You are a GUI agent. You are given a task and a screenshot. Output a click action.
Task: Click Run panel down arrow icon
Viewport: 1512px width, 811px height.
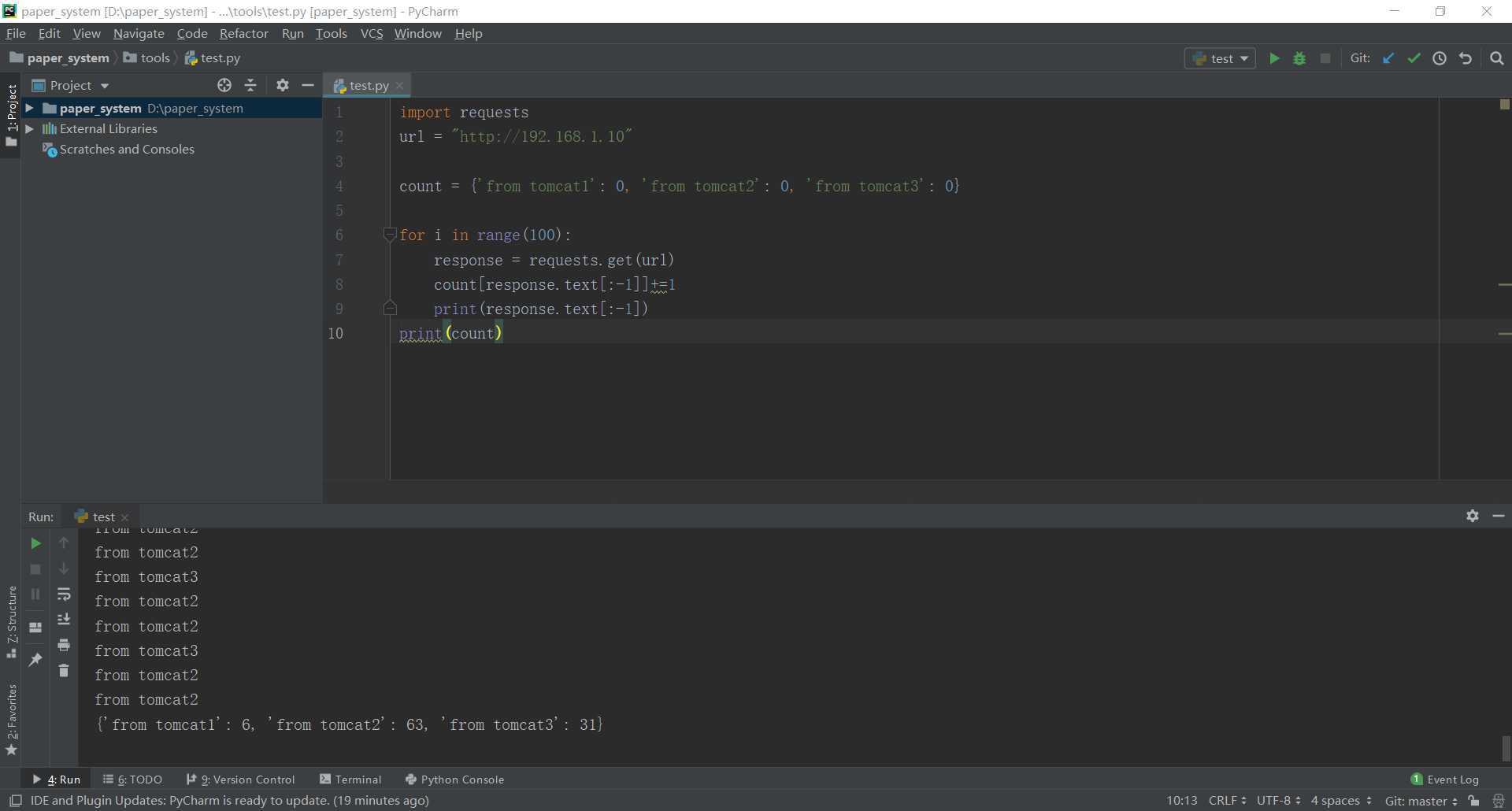(x=64, y=568)
